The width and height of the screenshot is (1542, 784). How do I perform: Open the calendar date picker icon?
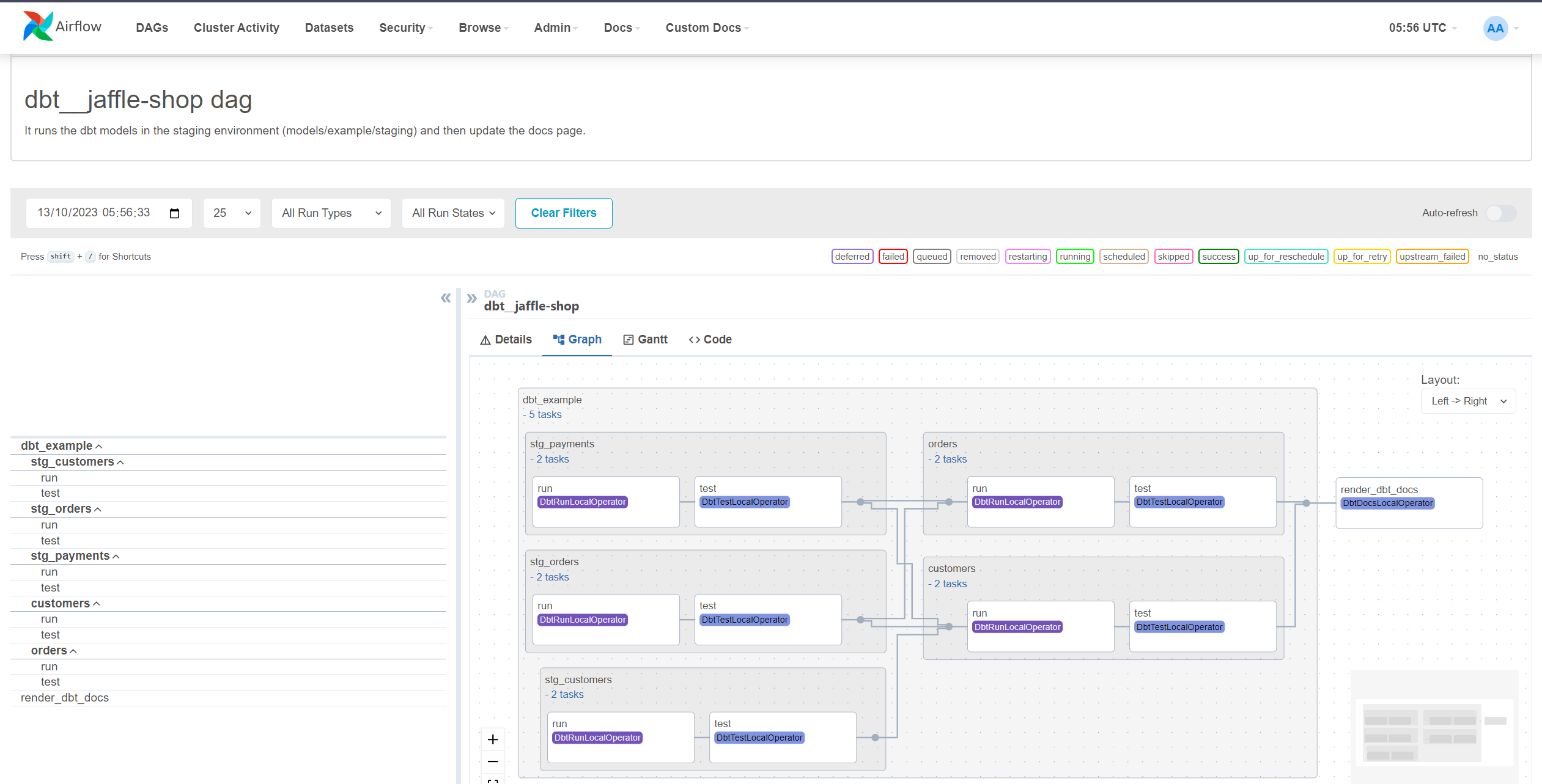pyautogui.click(x=174, y=213)
